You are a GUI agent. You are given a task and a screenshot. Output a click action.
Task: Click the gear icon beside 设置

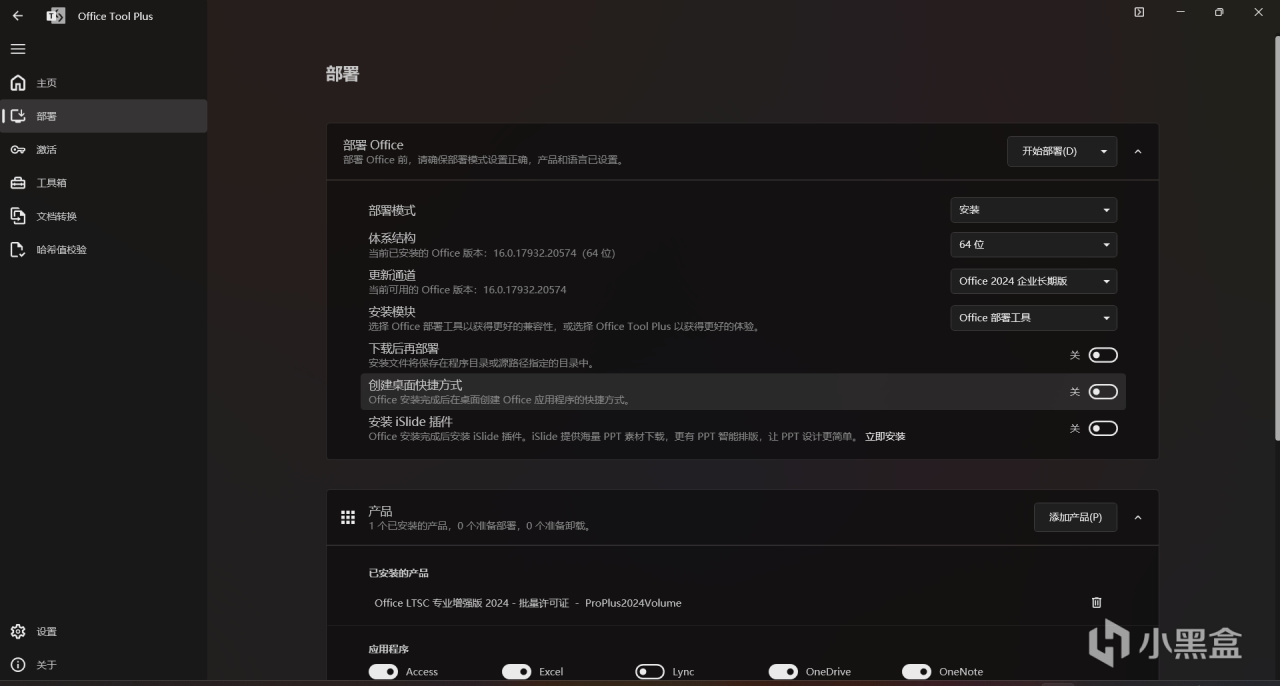[18, 632]
